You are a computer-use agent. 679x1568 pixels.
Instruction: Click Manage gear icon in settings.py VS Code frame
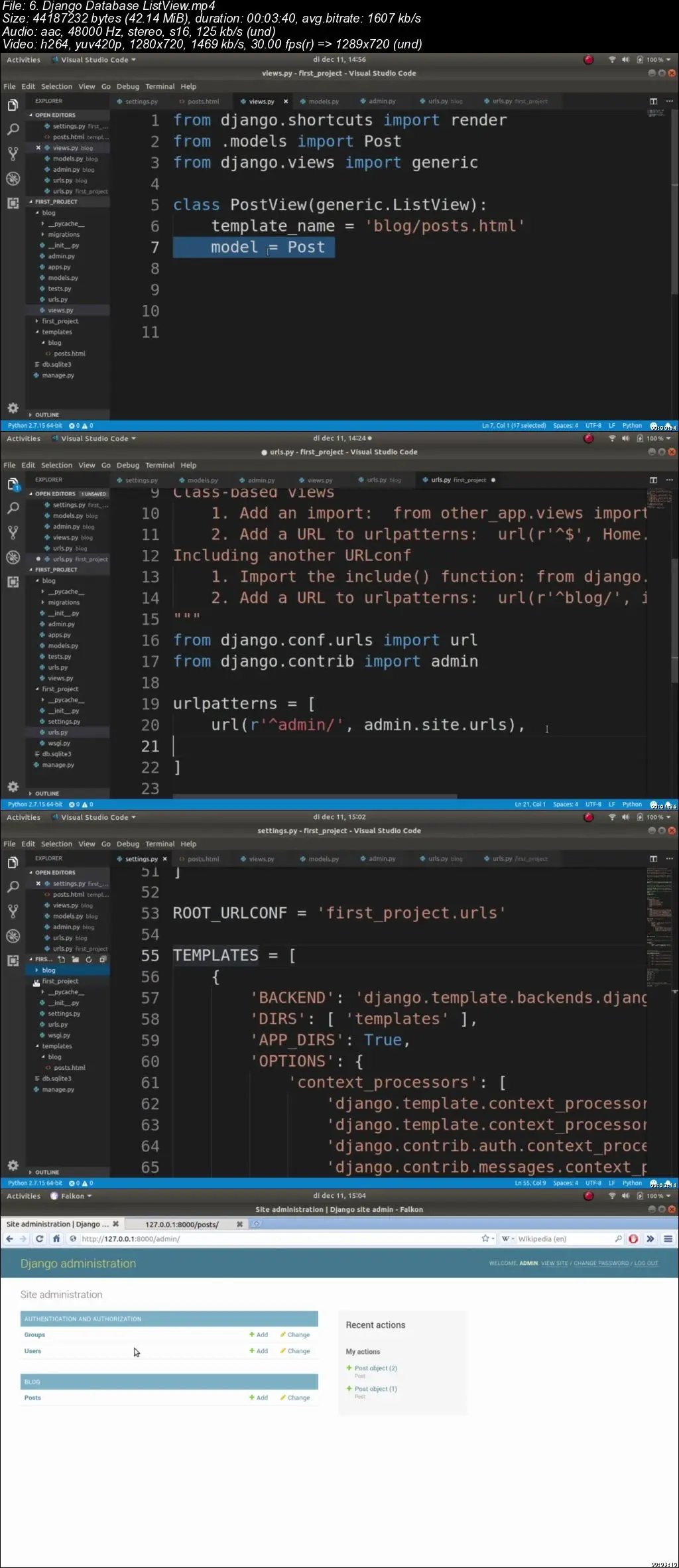coord(13,1165)
